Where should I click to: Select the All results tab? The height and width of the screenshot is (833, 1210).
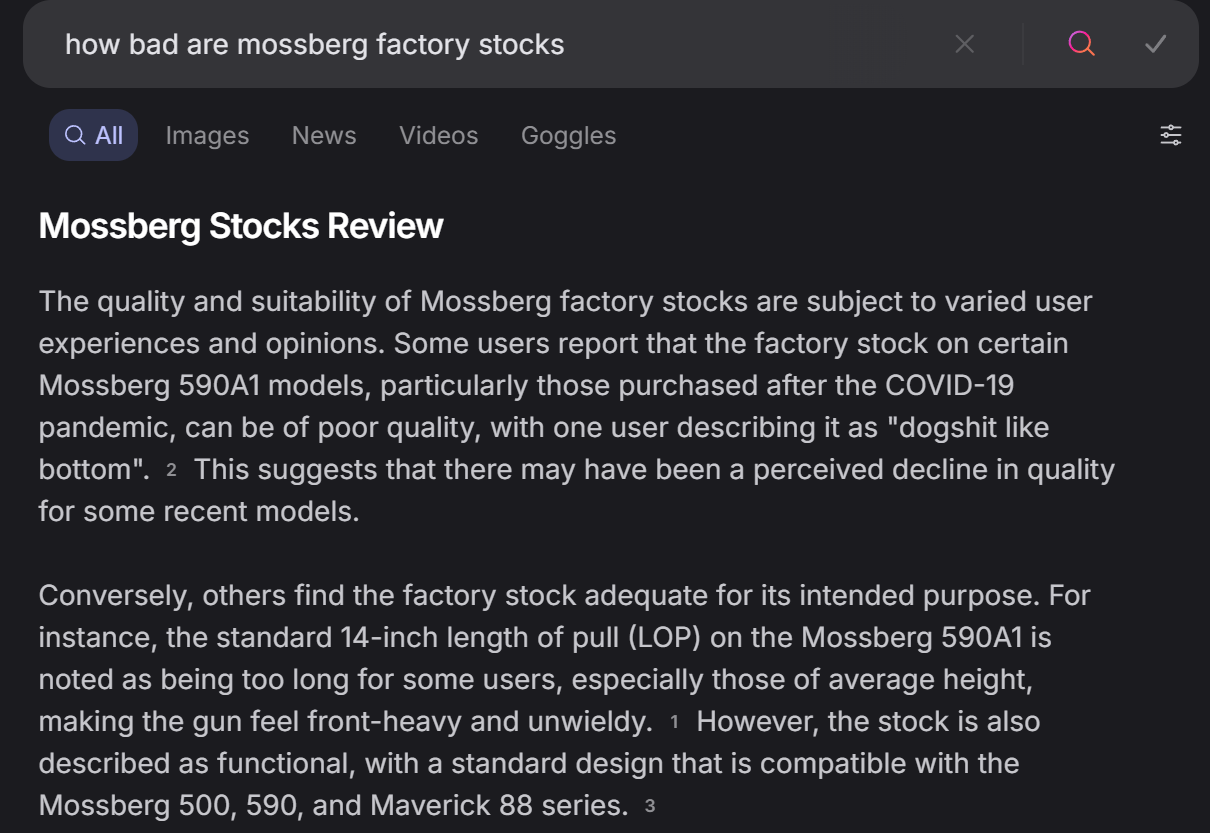pos(94,135)
